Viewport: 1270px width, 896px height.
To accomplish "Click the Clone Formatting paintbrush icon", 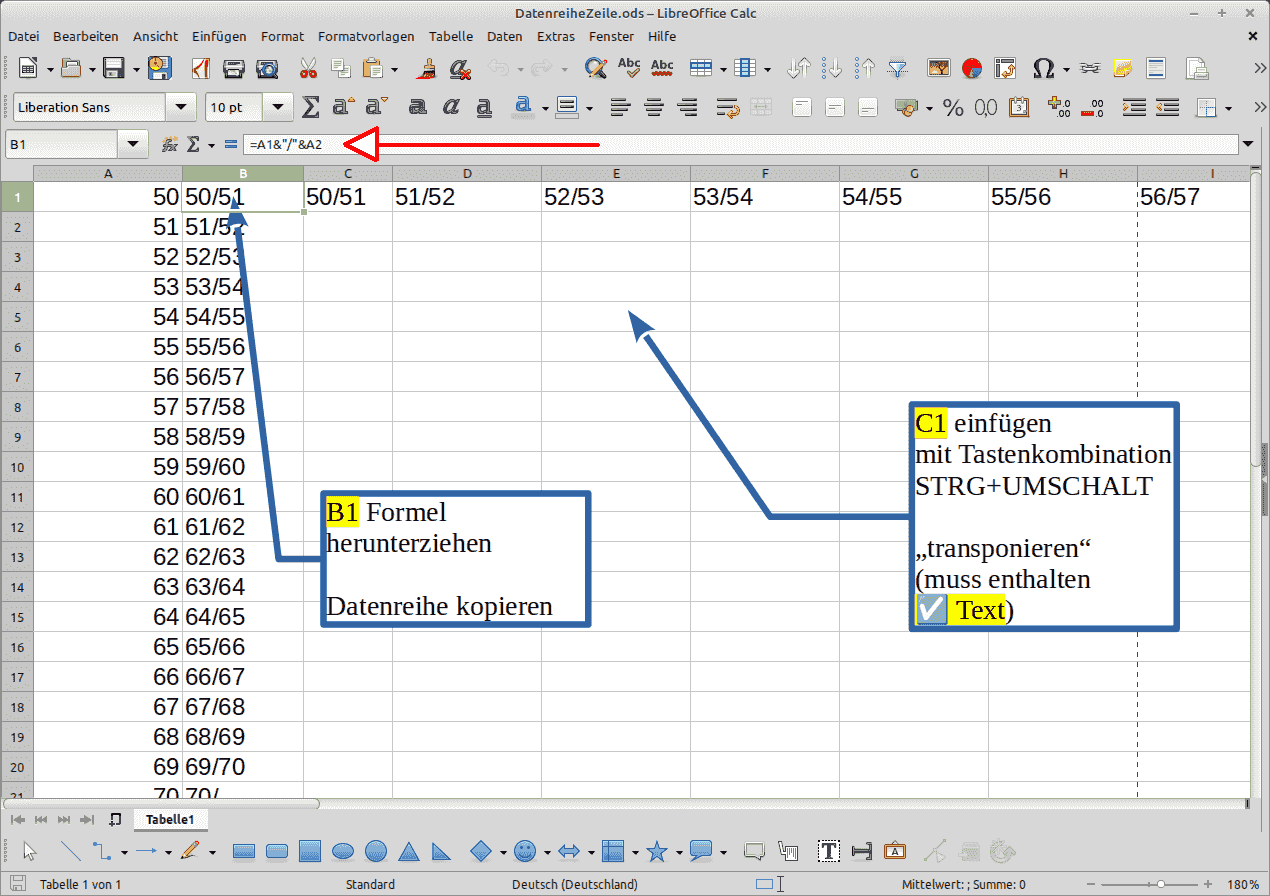I will click(428, 68).
